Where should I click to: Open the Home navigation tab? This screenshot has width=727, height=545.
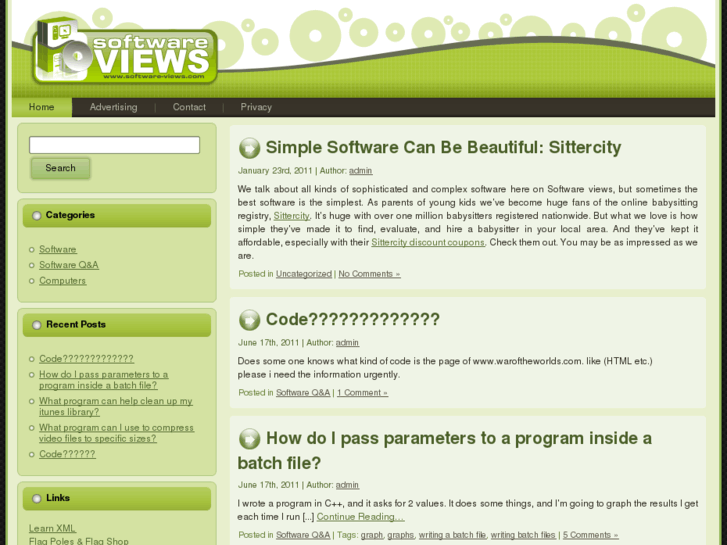[x=42, y=107]
